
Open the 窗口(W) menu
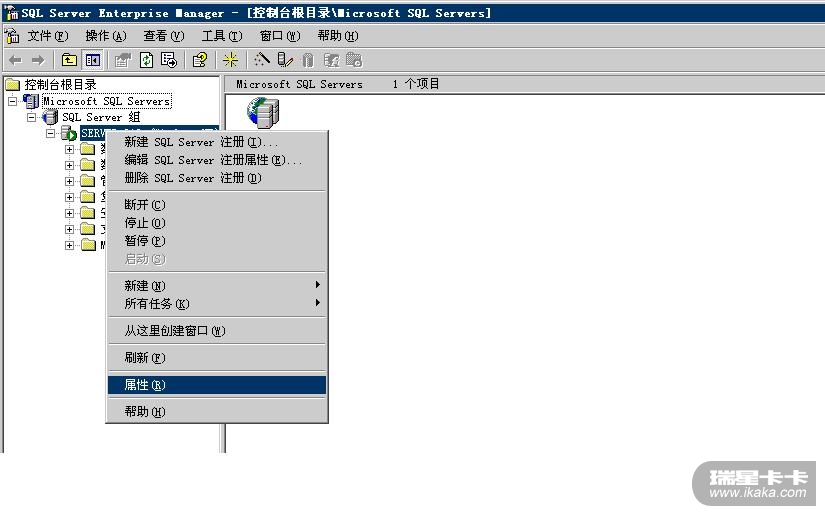coord(280,36)
